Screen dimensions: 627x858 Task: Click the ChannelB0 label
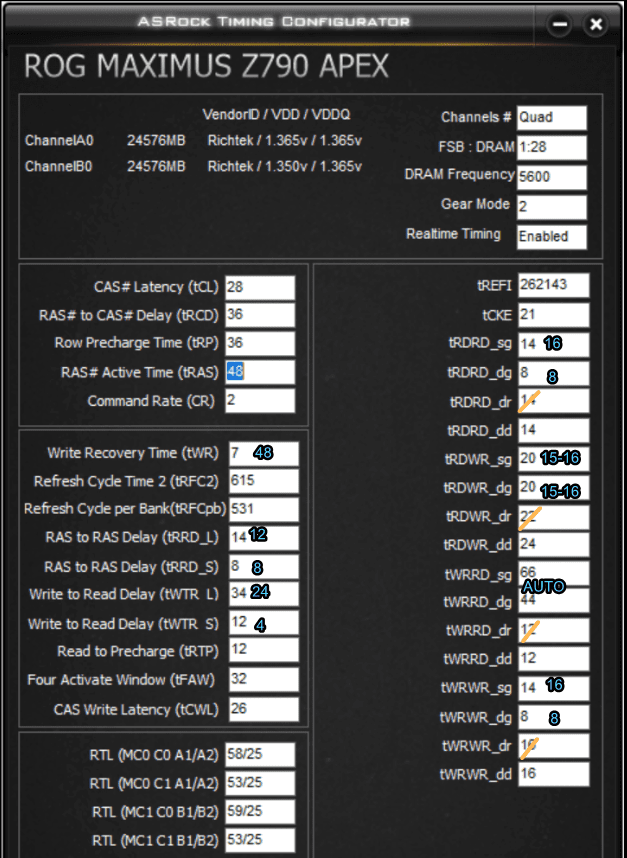(59, 166)
